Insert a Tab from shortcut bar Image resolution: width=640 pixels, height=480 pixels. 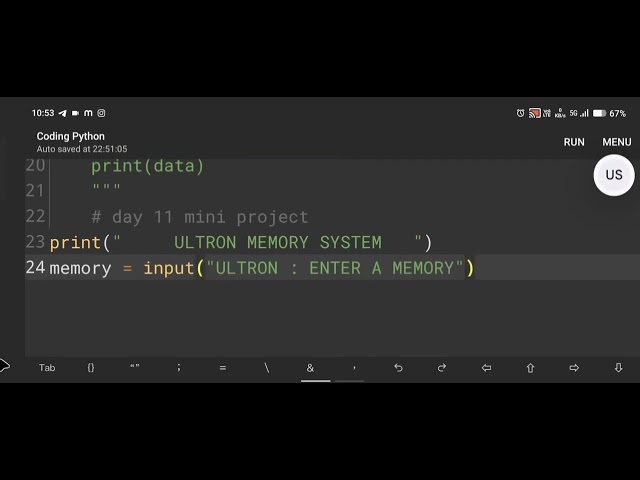[x=47, y=368]
